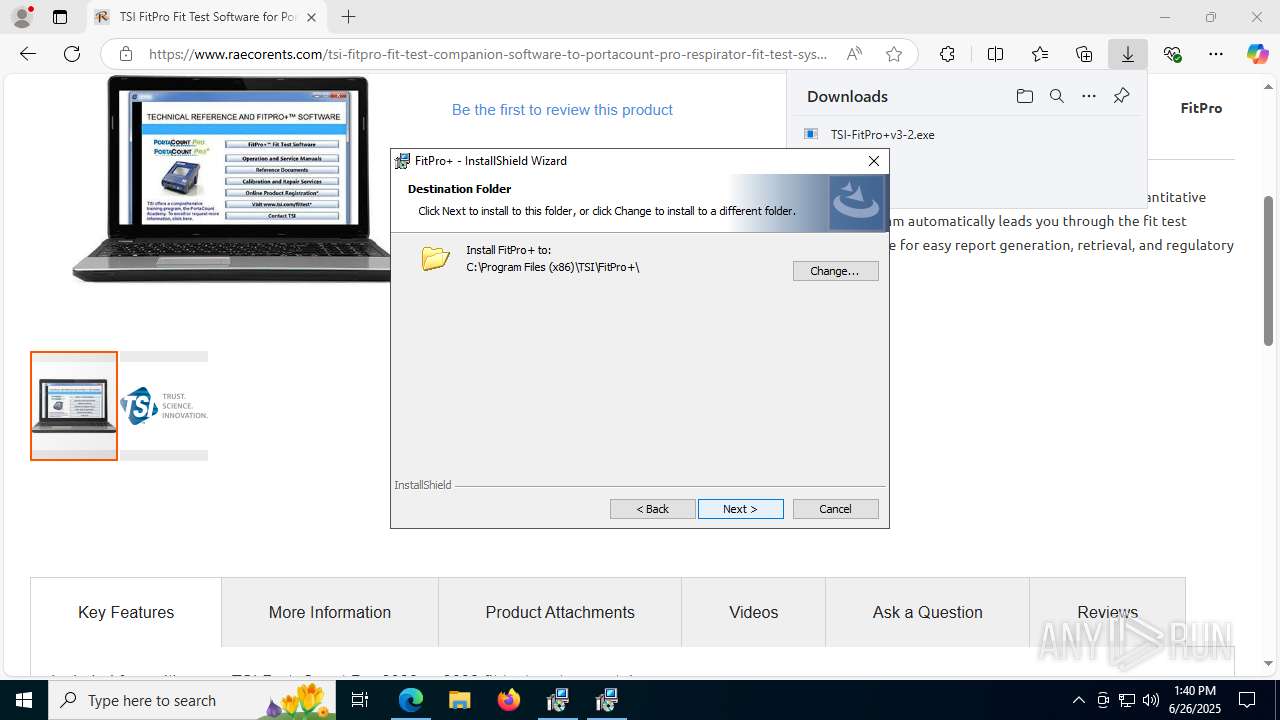This screenshot has width=1280, height=720.
Task: Switch to More Information tab
Action: pos(330,612)
